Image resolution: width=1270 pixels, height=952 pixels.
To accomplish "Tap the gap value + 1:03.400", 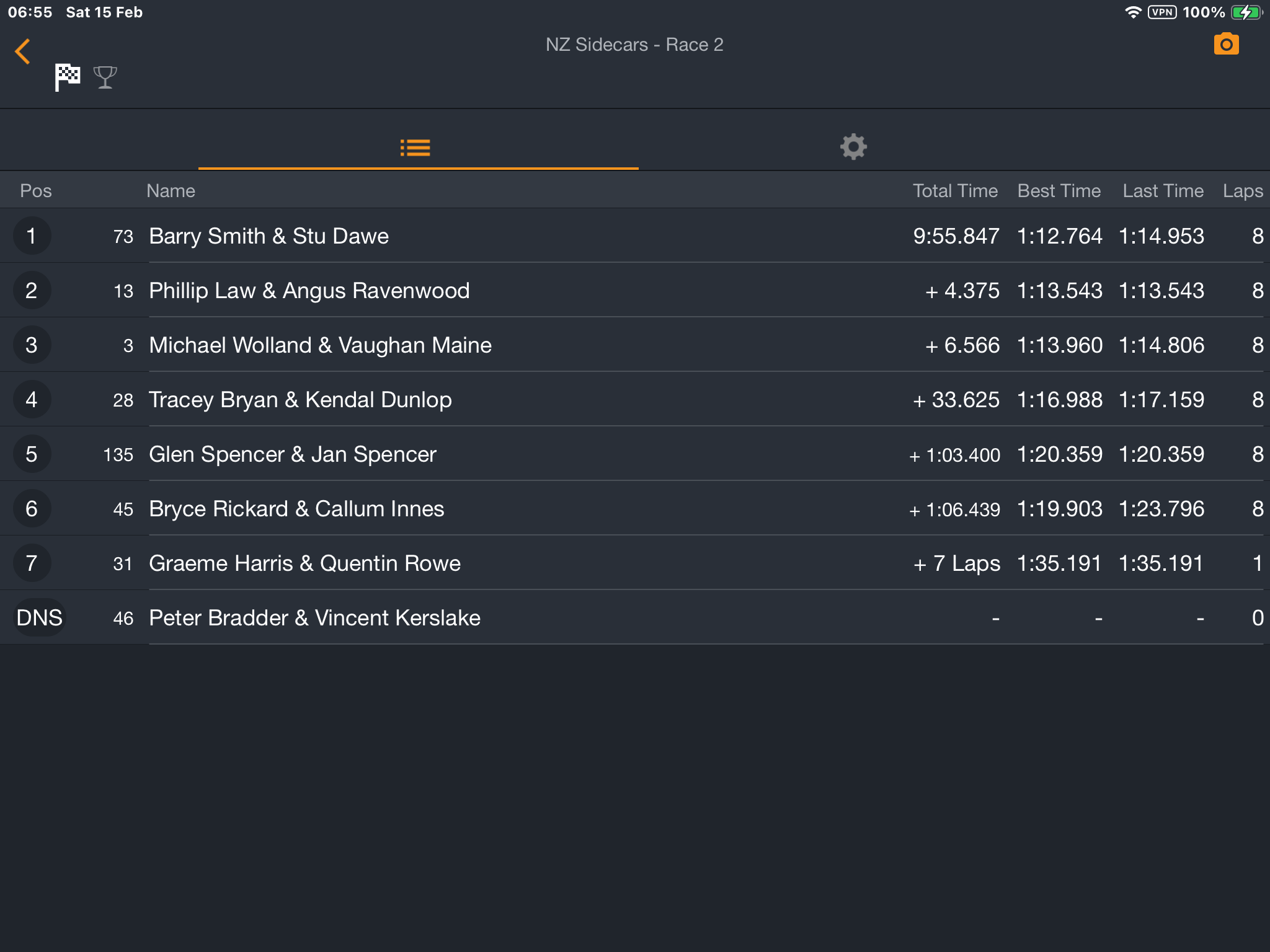I will click(x=954, y=455).
